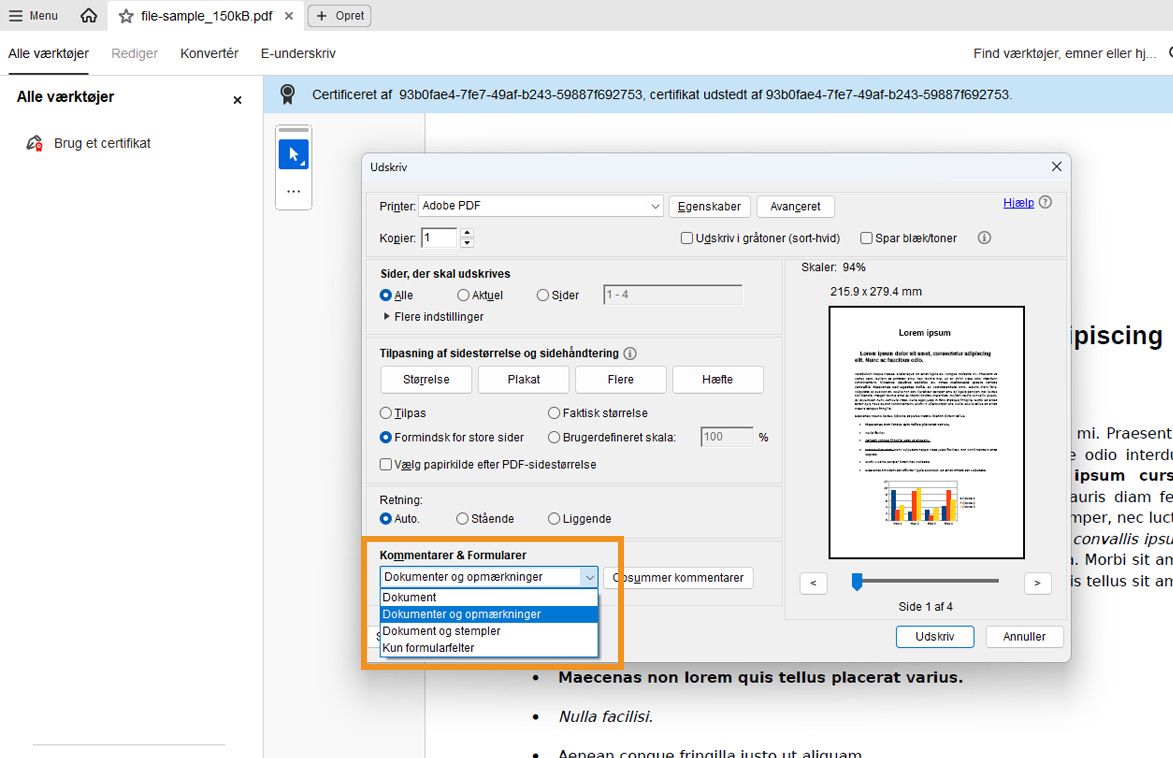Click the page preview slider handle
This screenshot has height=758, width=1173.
click(857, 581)
